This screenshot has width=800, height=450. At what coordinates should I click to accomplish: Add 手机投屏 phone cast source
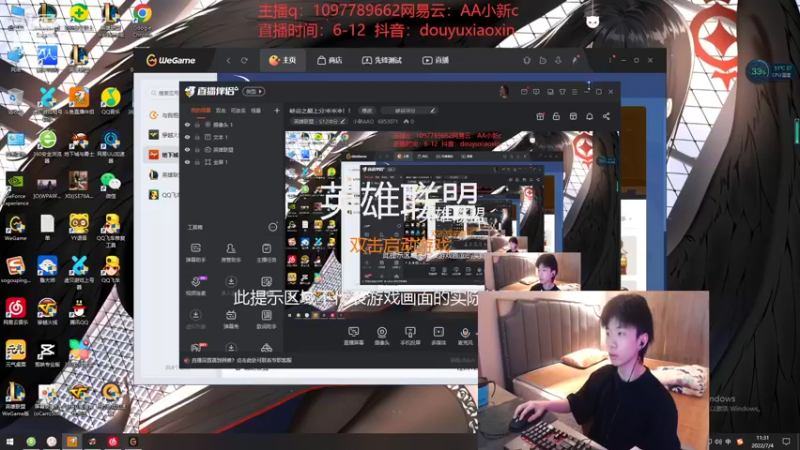410,336
